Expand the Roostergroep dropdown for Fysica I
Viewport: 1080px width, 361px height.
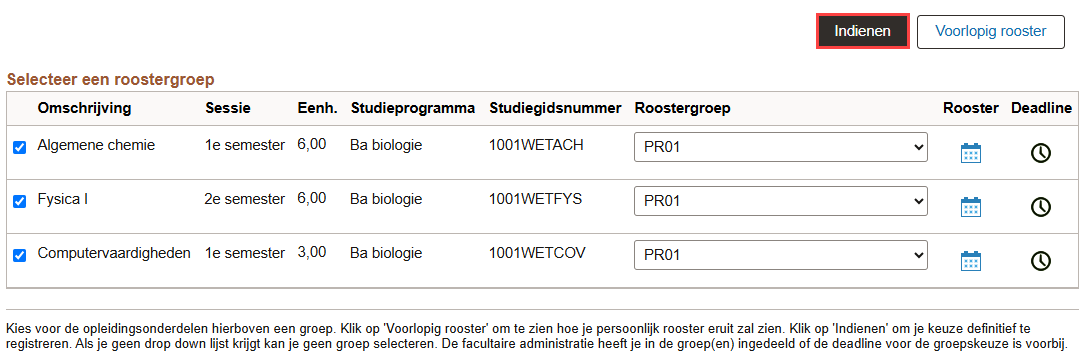tap(780, 200)
